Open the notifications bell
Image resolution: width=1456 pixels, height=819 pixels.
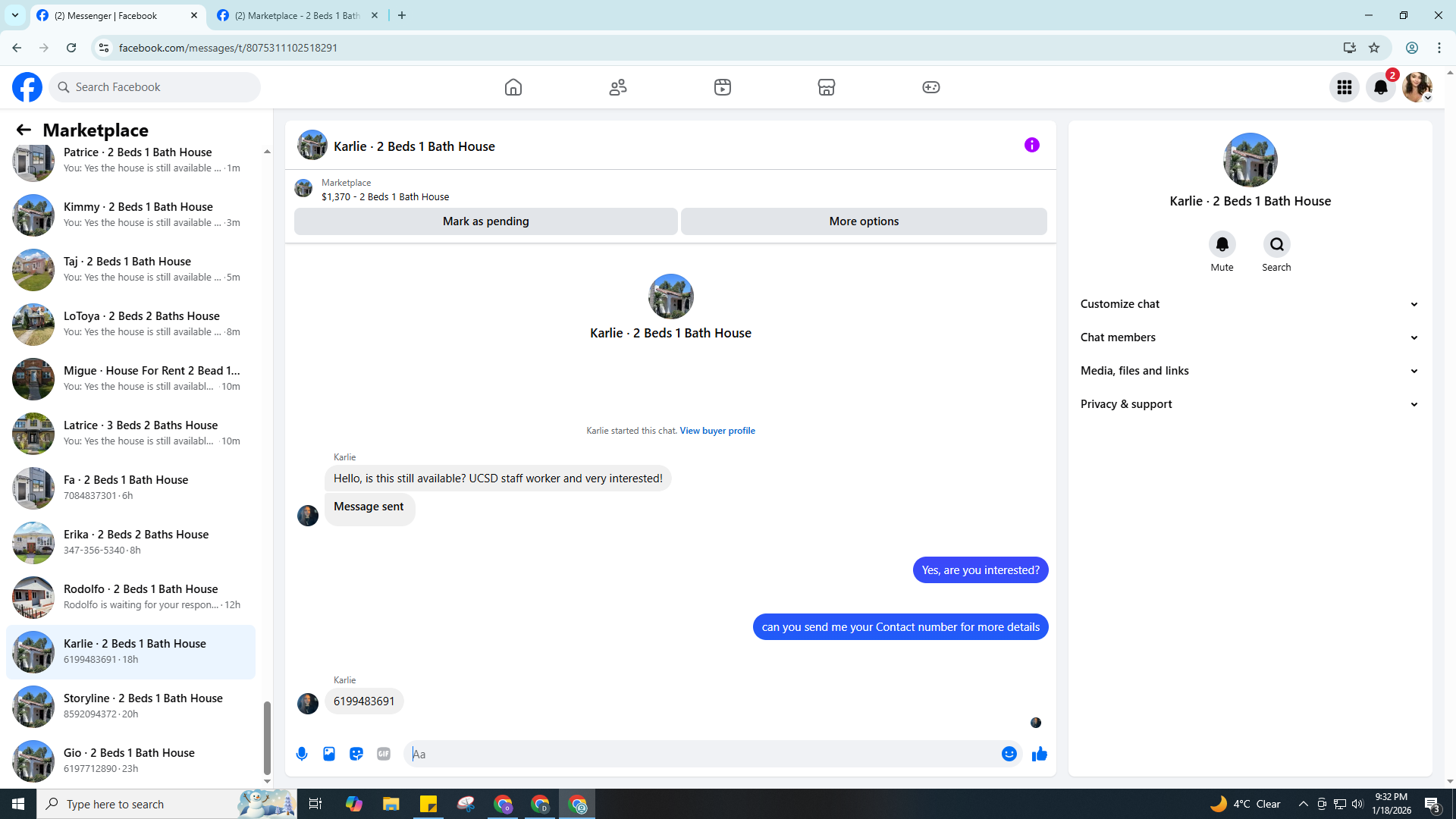point(1380,87)
